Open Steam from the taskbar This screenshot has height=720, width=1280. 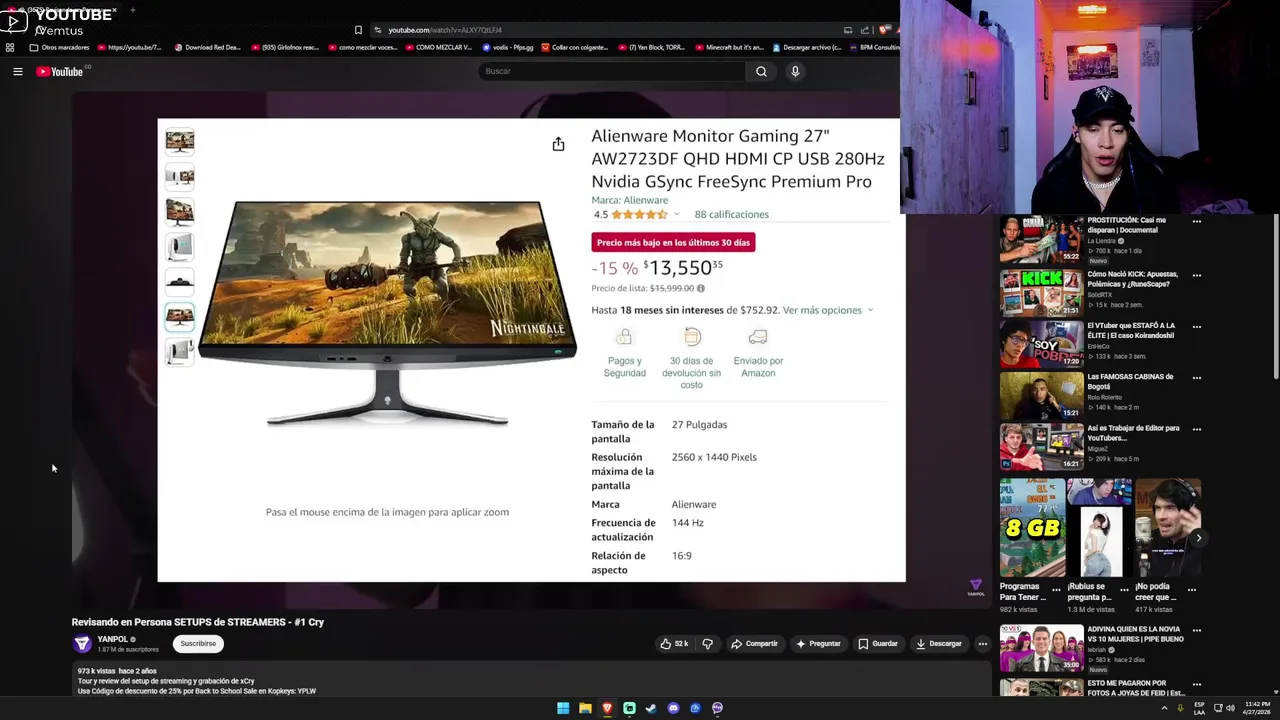pos(651,708)
